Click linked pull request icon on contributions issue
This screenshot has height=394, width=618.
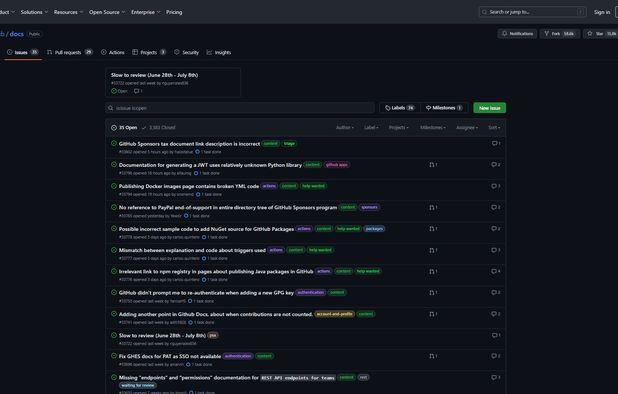tap(433, 314)
